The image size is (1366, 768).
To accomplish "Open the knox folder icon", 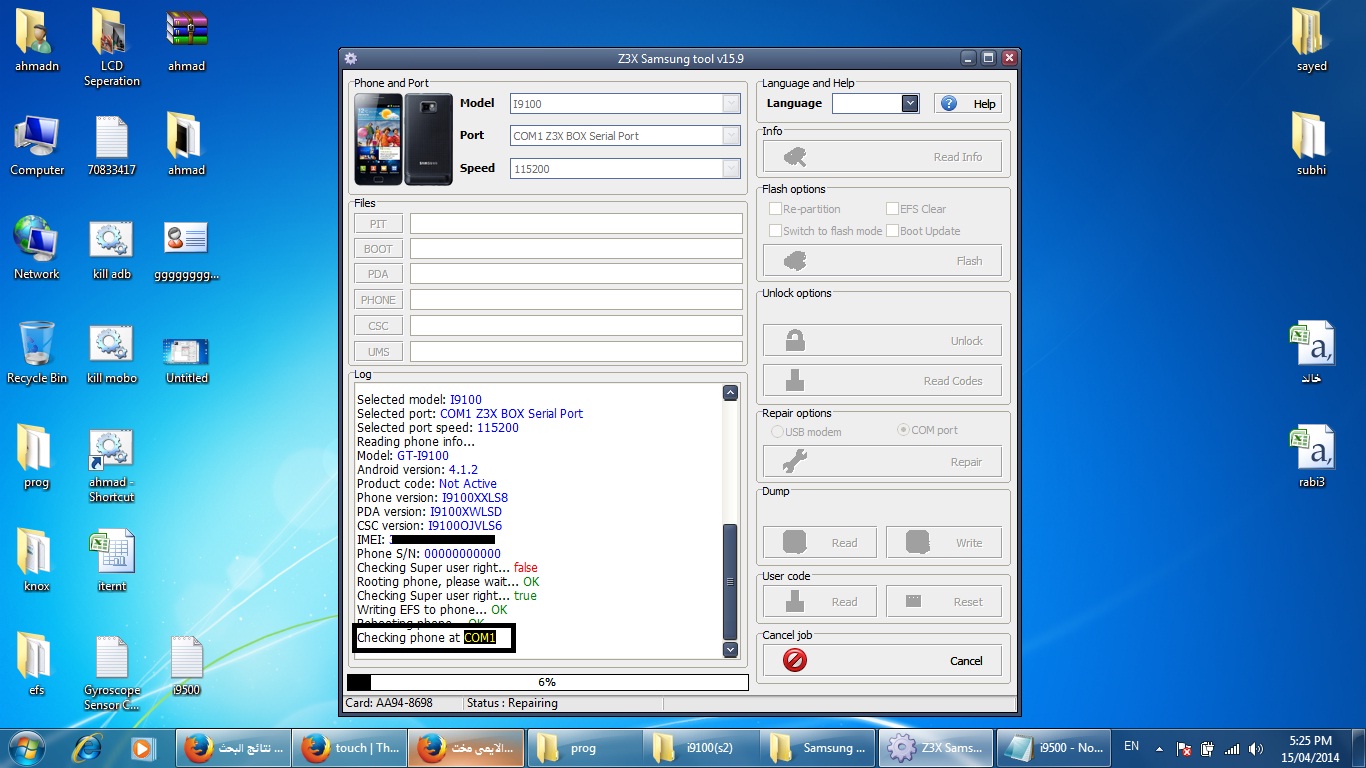I will [37, 561].
